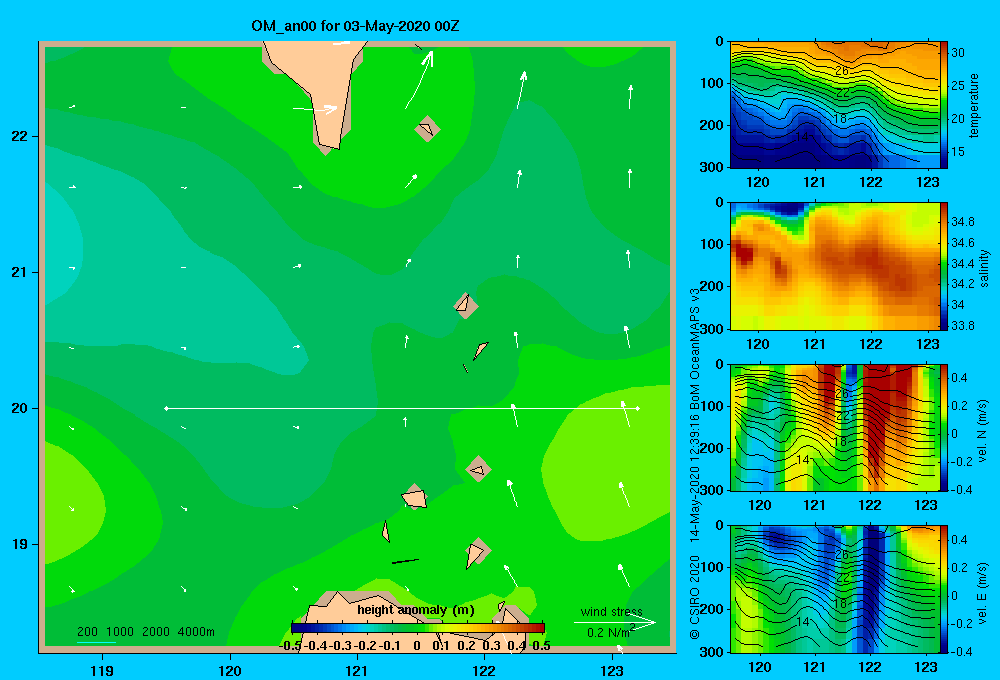Select tick value 34.8 on salinity colorbar
The image size is (1000, 680).
pyautogui.click(x=963, y=221)
